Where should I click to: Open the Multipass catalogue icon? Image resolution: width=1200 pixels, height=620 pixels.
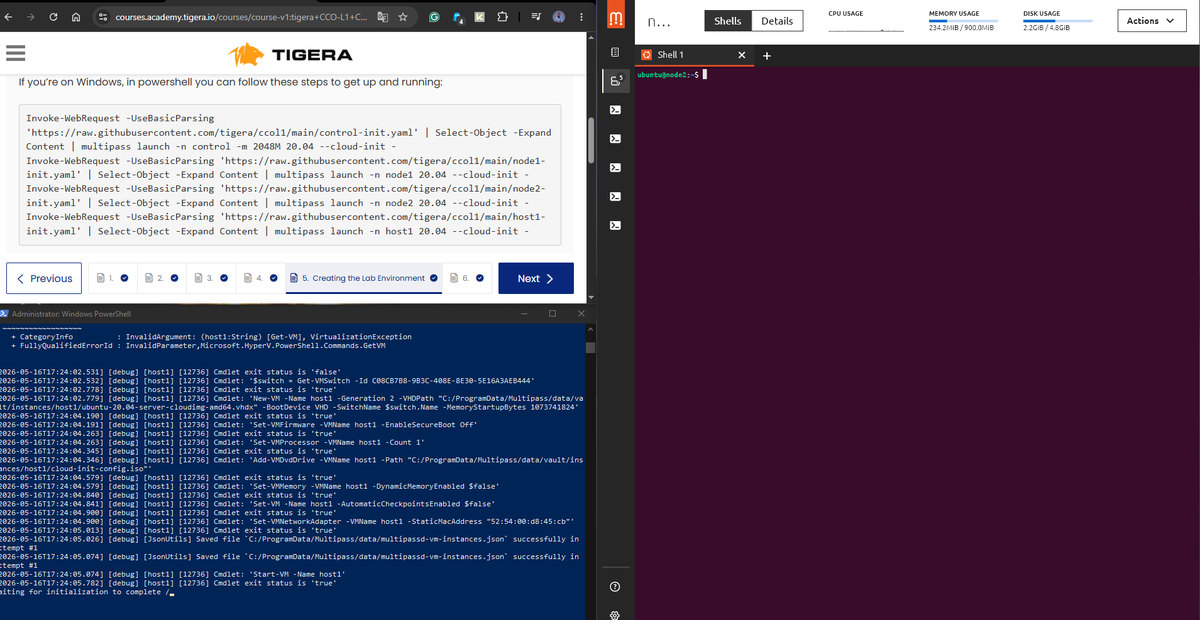click(x=616, y=53)
